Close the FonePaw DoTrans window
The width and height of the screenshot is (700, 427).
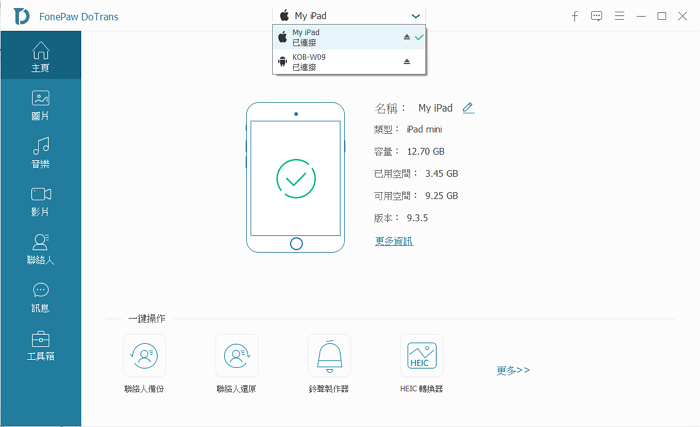point(682,16)
